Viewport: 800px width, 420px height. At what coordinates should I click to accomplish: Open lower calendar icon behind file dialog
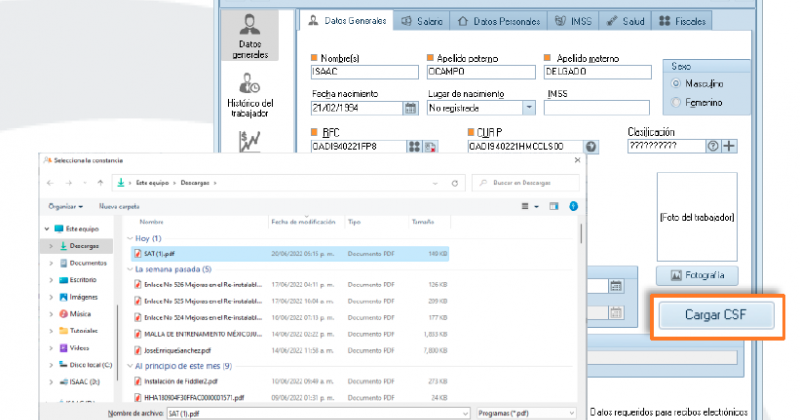616,312
